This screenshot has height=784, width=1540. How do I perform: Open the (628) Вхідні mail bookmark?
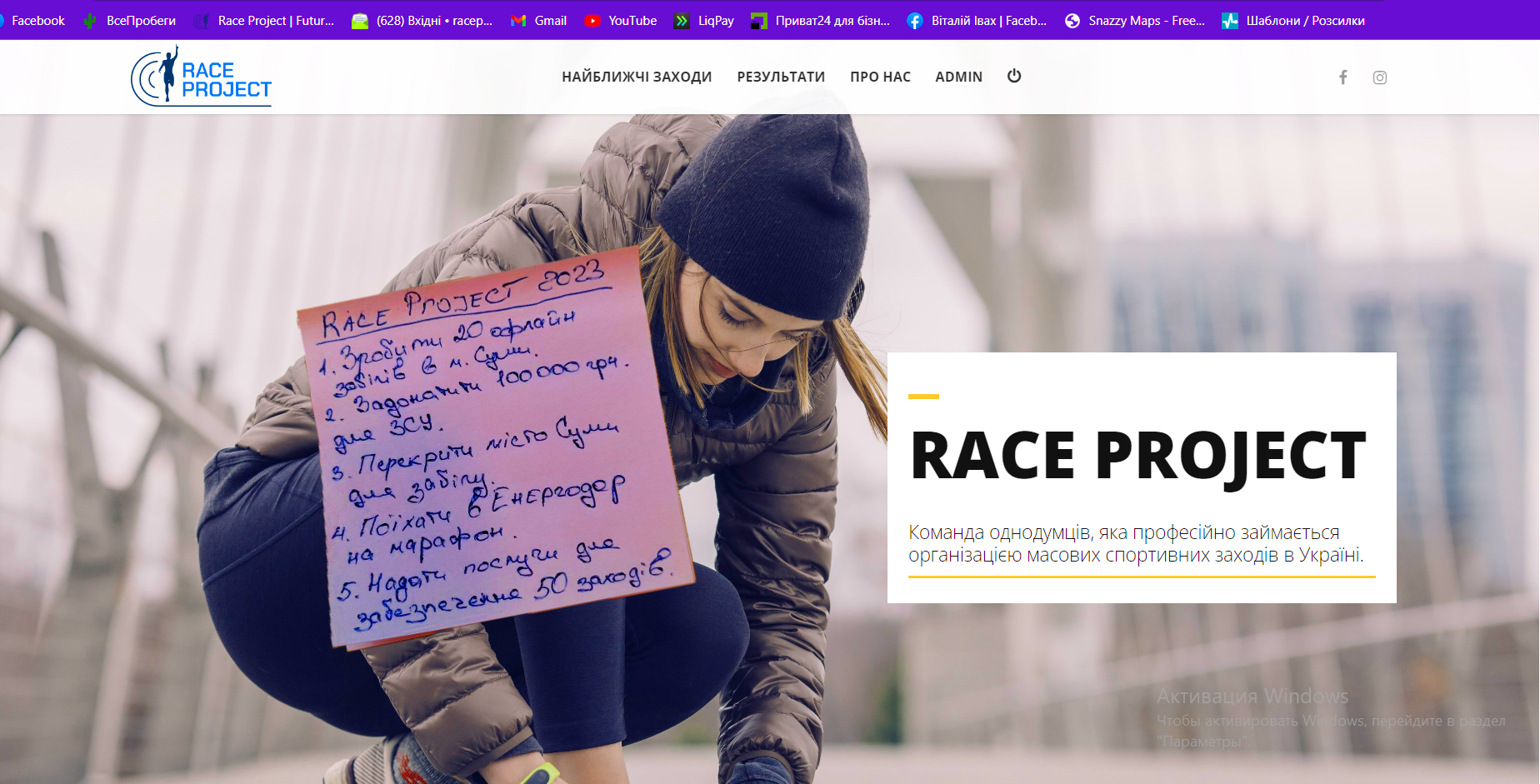point(422,21)
